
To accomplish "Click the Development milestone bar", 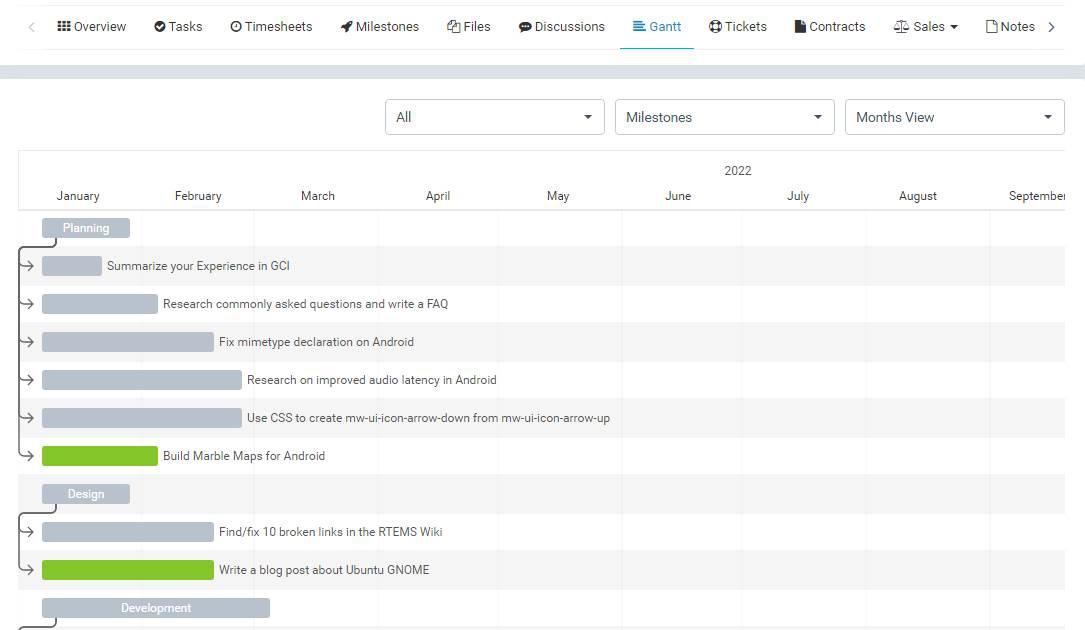I will (156, 608).
